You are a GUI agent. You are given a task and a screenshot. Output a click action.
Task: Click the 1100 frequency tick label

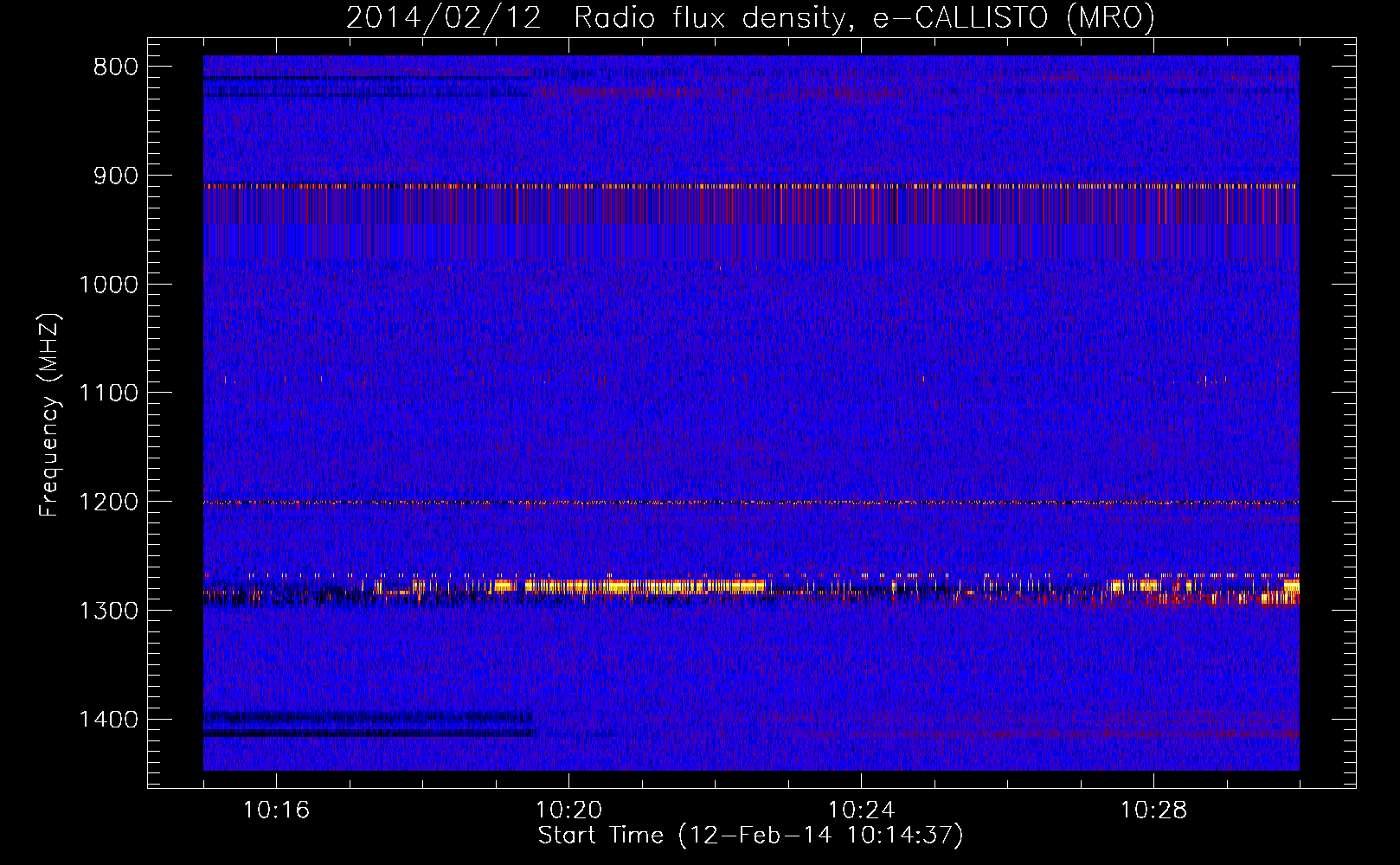pyautogui.click(x=108, y=394)
